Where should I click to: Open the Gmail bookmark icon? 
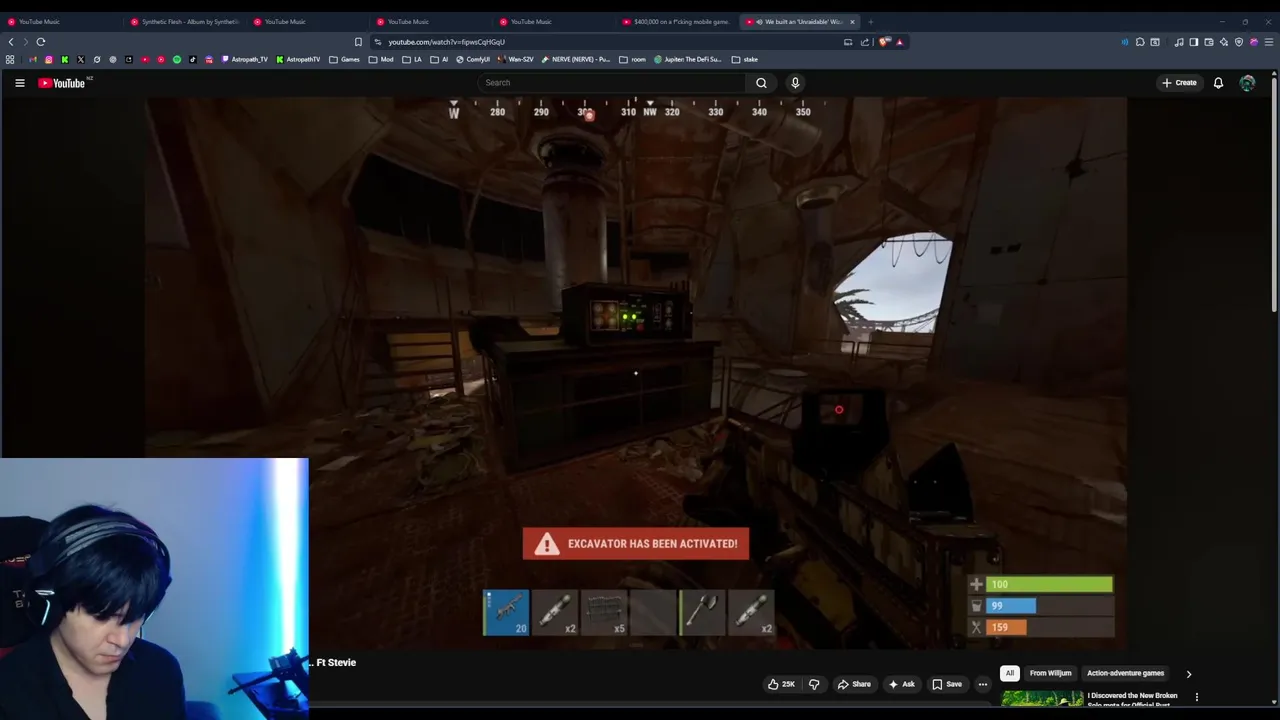click(x=33, y=59)
